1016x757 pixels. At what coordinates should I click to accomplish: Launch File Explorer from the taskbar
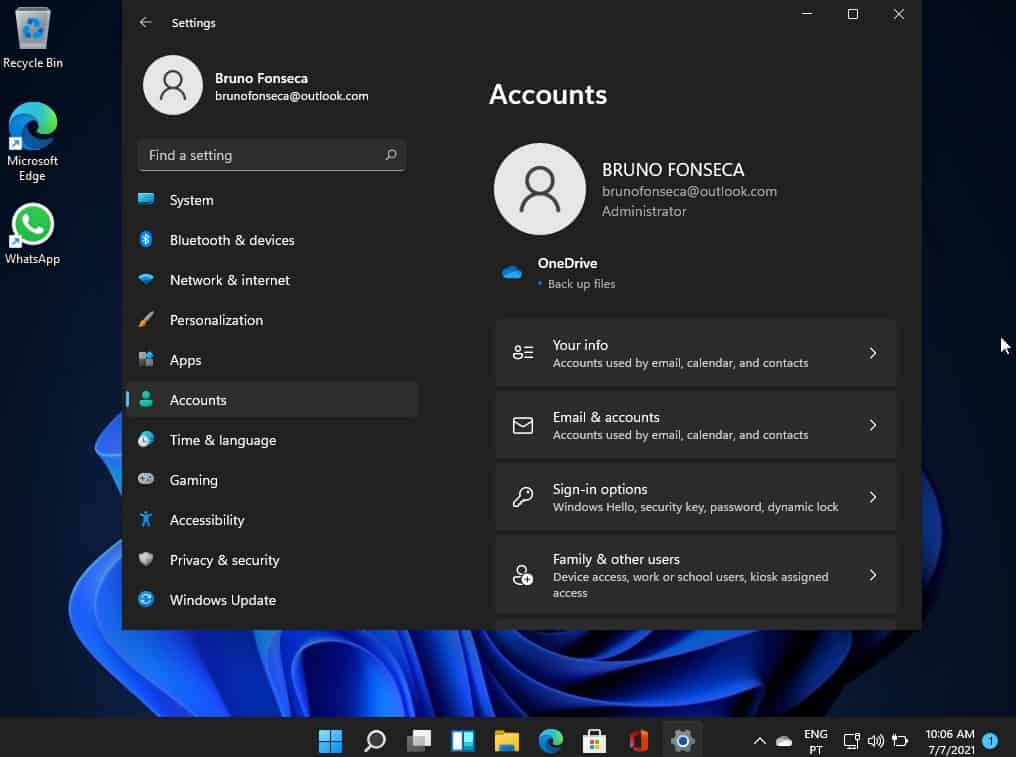pos(507,741)
